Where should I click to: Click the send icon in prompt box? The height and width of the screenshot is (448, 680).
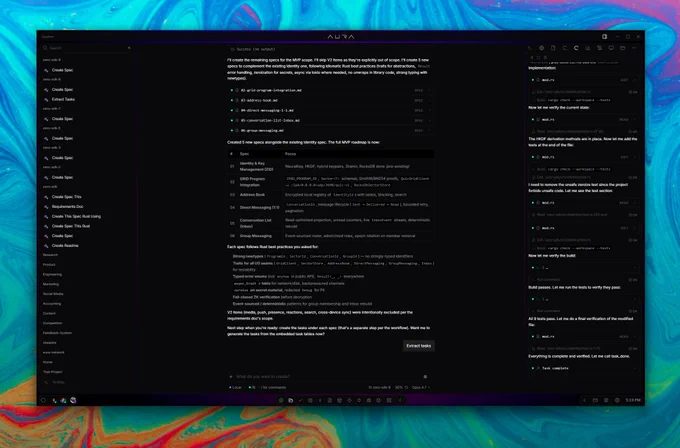(425, 377)
